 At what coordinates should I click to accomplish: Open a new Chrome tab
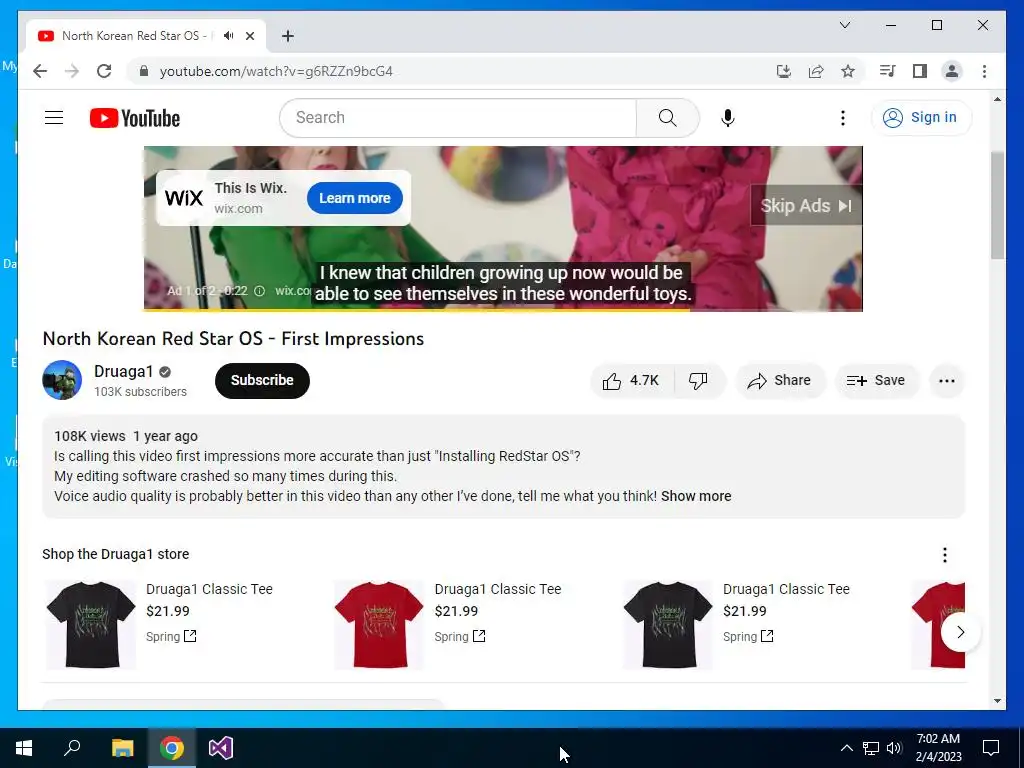pos(287,36)
